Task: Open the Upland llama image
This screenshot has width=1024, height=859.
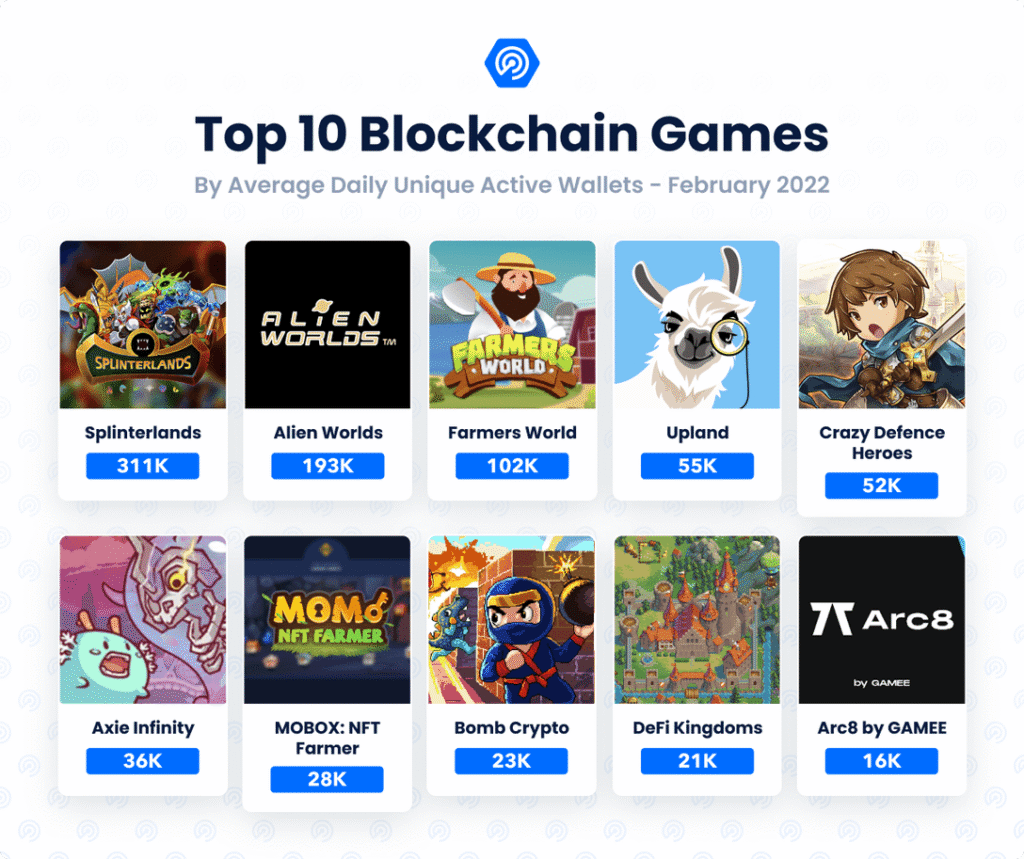Action: (x=697, y=324)
